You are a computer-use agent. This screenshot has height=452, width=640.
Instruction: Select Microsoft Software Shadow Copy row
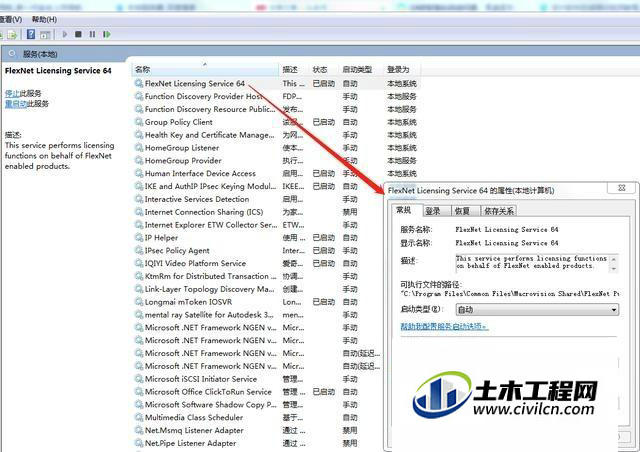click(259, 405)
